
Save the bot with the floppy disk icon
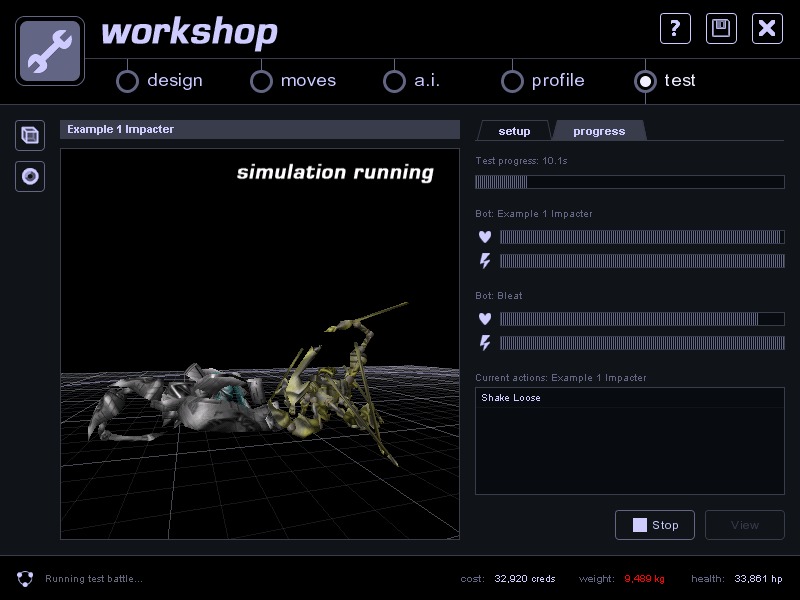[721, 28]
